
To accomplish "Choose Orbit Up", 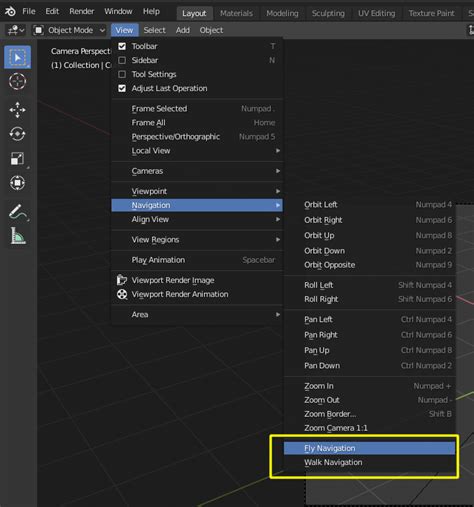I will point(370,235).
